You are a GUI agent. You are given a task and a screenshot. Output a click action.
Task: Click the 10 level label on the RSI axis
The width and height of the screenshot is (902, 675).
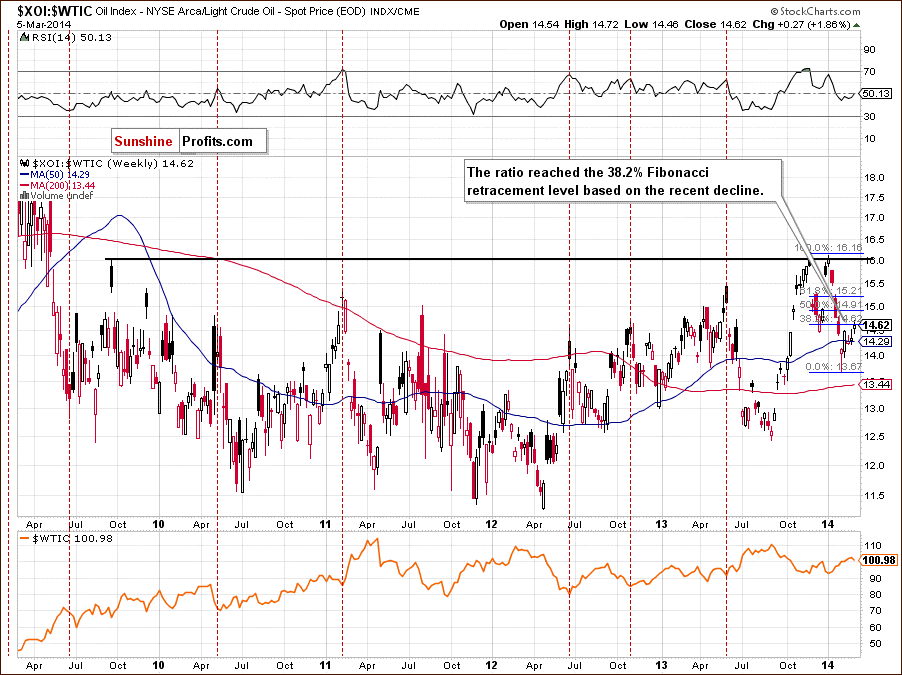(870, 139)
